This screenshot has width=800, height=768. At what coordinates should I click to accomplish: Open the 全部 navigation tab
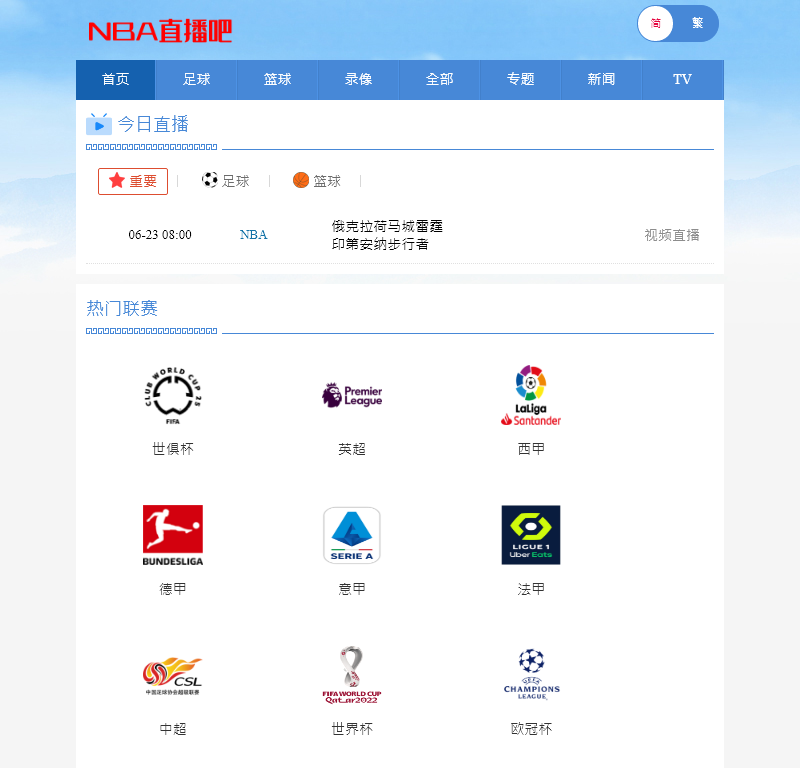coord(440,80)
